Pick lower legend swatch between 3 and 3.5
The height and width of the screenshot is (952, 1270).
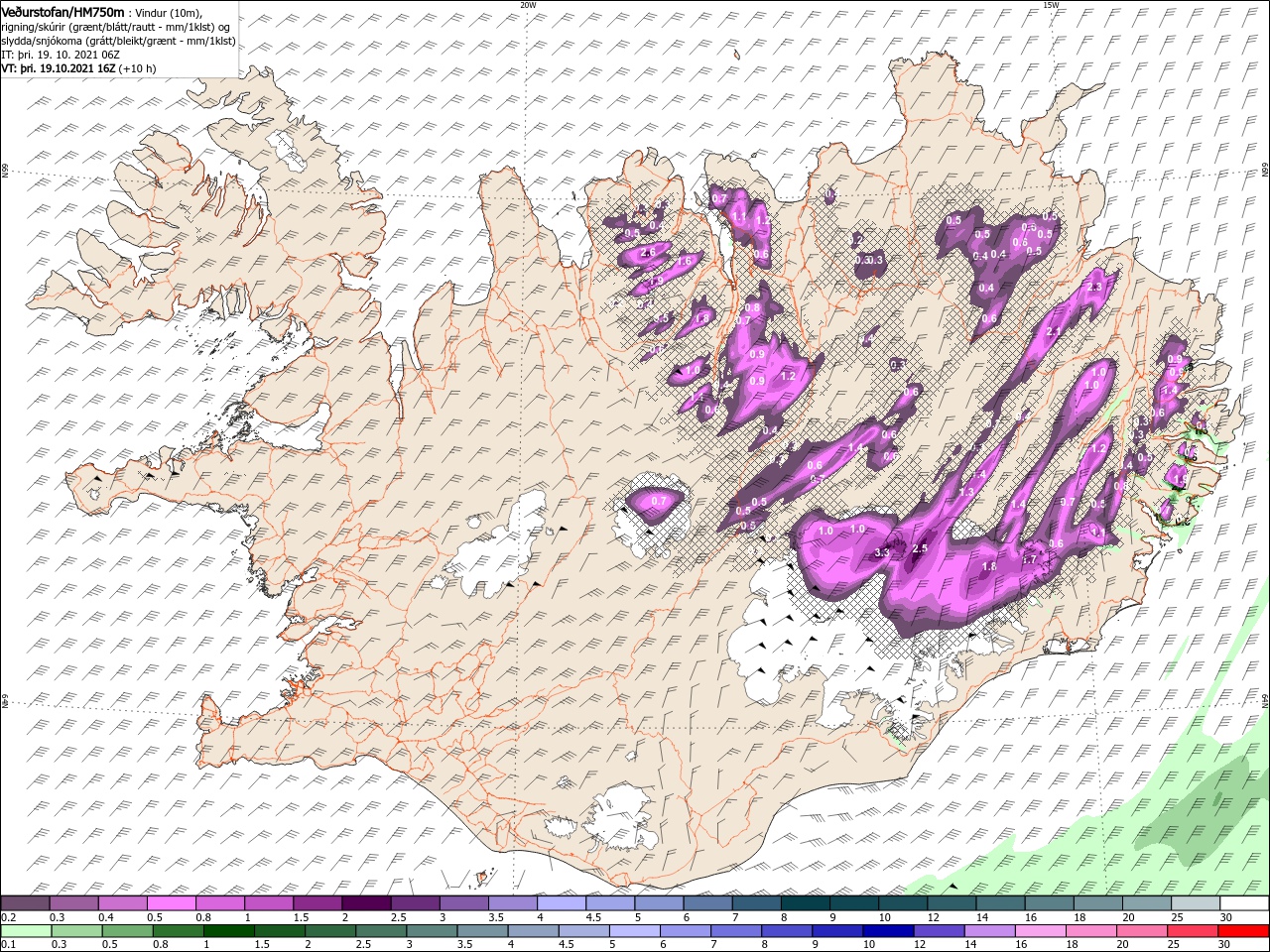point(430,931)
